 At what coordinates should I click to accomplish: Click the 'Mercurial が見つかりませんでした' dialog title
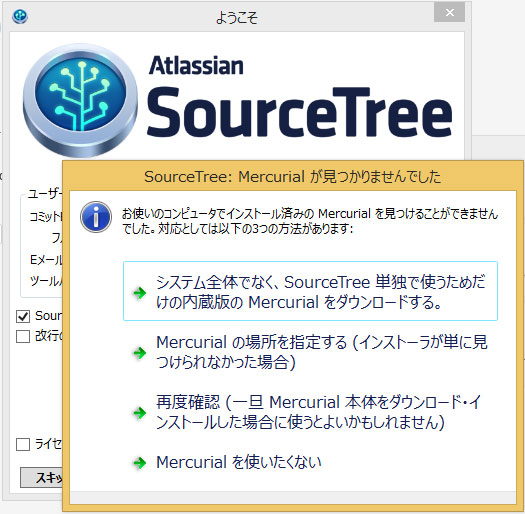click(x=292, y=176)
